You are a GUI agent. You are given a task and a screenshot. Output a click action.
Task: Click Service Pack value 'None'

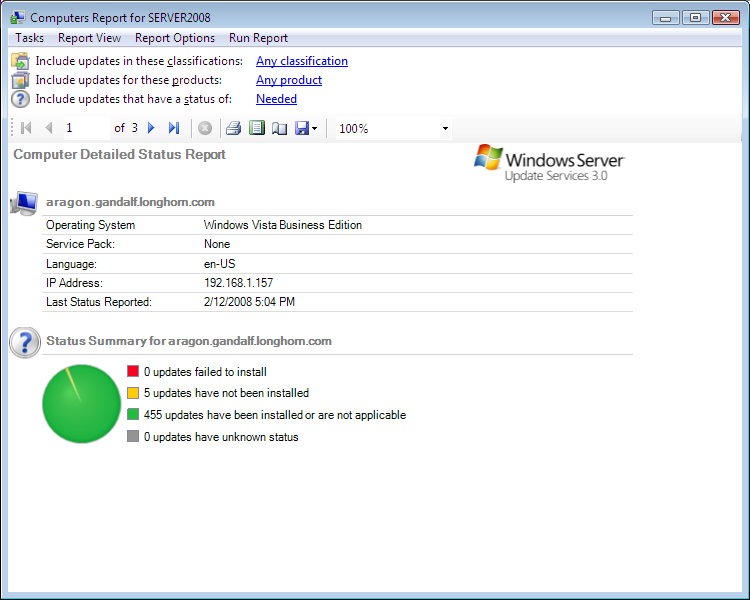pyautogui.click(x=217, y=244)
